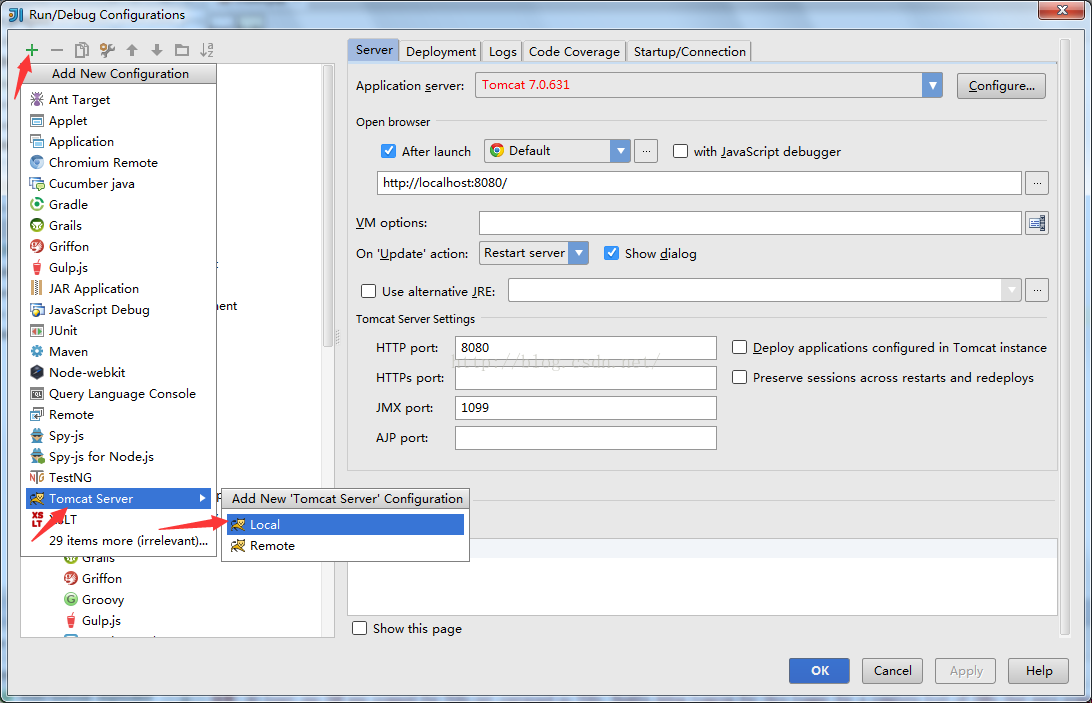
Task: Click the green plus Add New Configuration icon
Action: click(32, 50)
